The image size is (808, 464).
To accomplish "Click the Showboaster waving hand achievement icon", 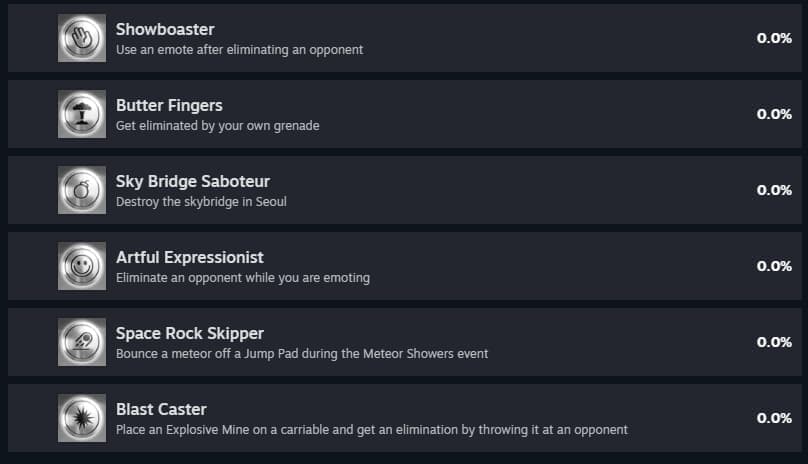I will tap(82, 38).
